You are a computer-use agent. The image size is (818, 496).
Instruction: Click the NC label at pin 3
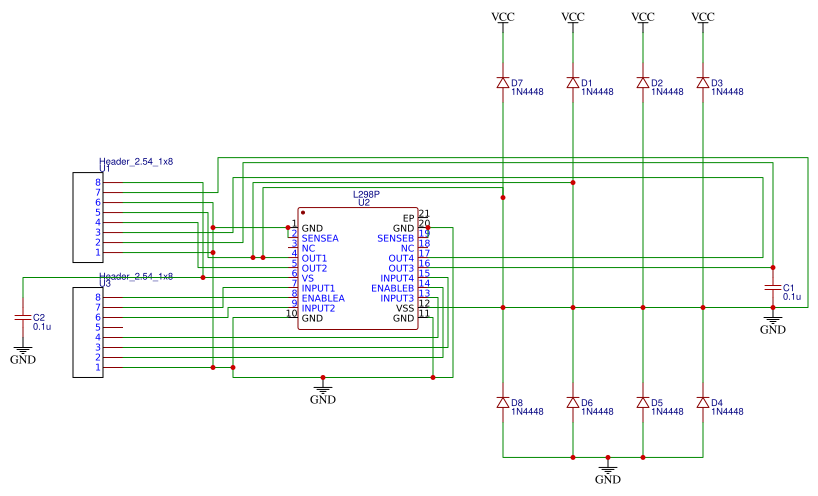[x=308, y=248]
